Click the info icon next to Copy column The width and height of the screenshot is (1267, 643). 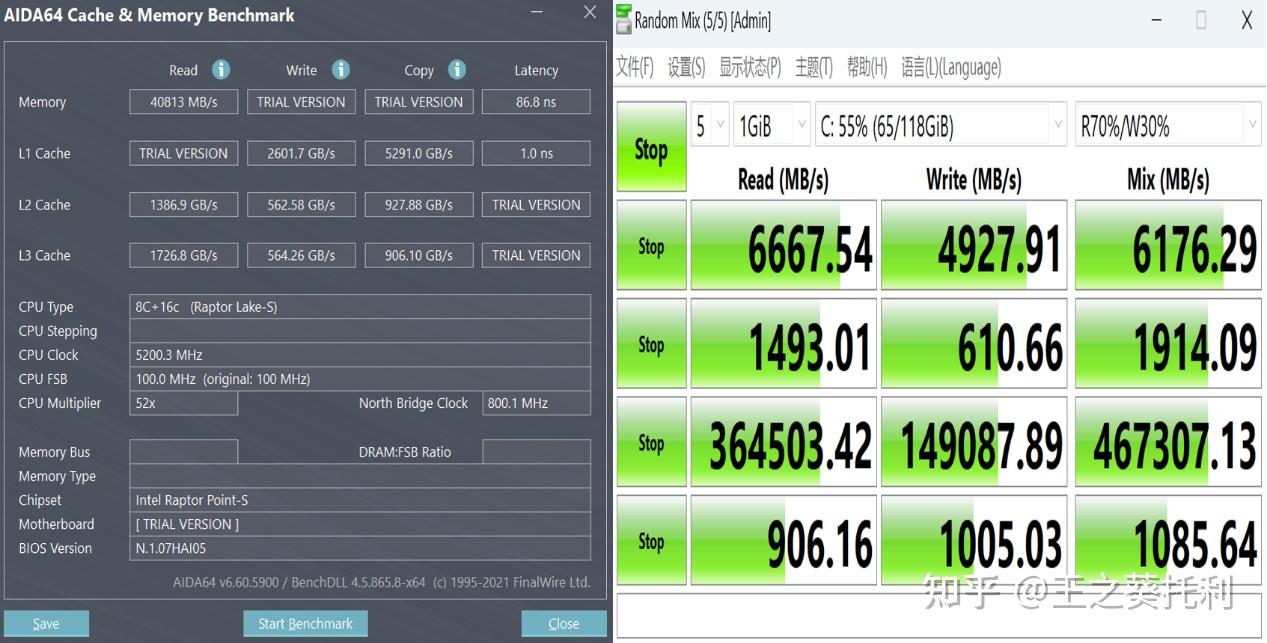(457, 70)
